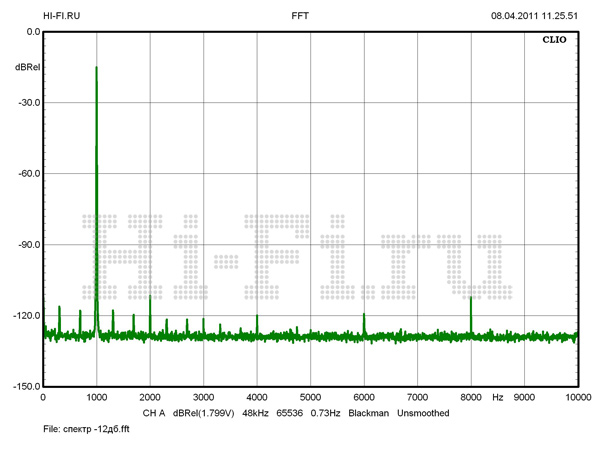This screenshot has height=450, width=600.
Task: Click the spectral peak at 8000 Hz
Action: pyautogui.click(x=471, y=298)
